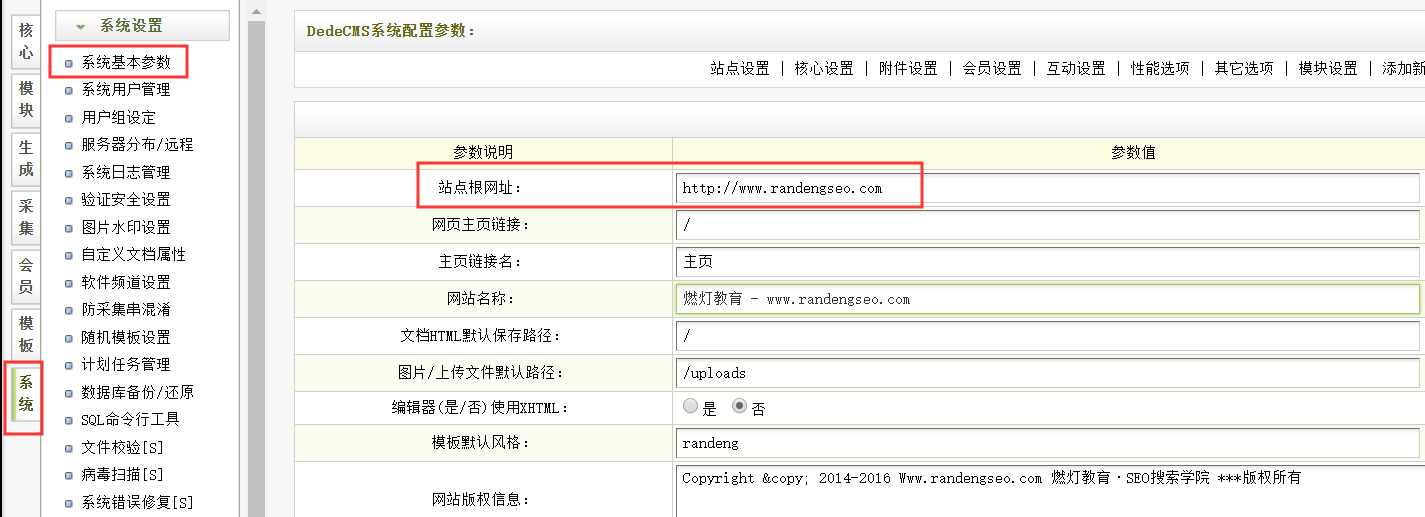This screenshot has height=517, width=1425.
Task: Click bullet icon beside SQL命令行工具
Action: click(69, 420)
